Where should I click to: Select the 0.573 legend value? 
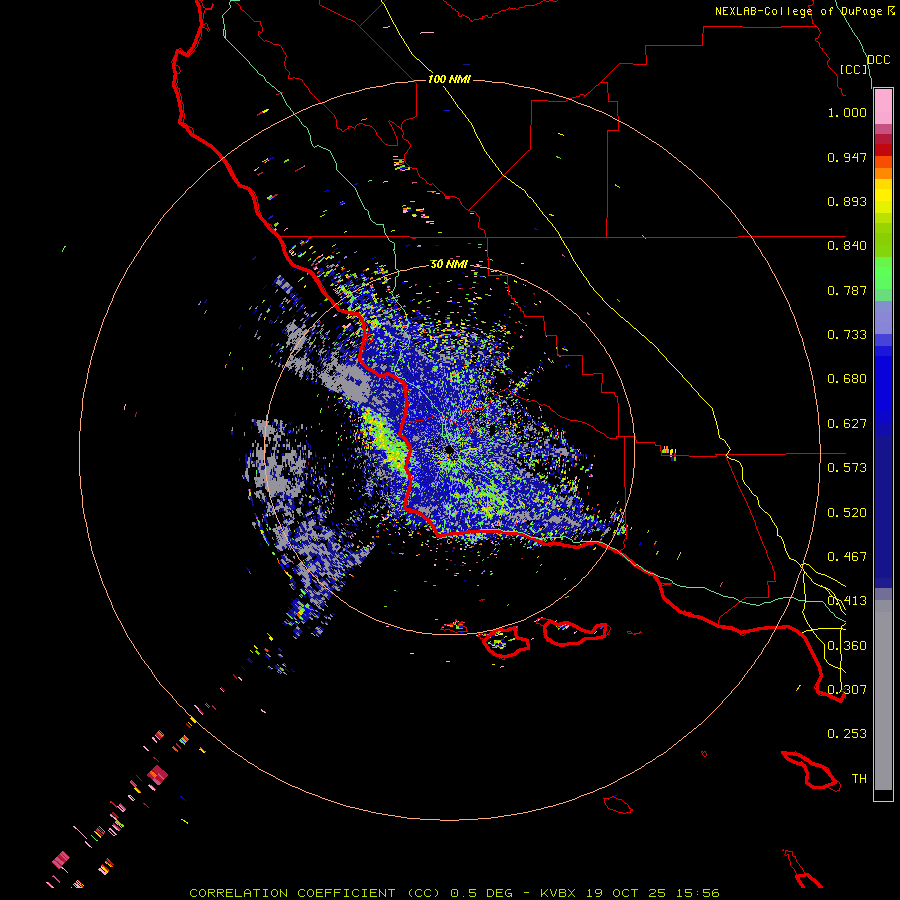coord(847,468)
